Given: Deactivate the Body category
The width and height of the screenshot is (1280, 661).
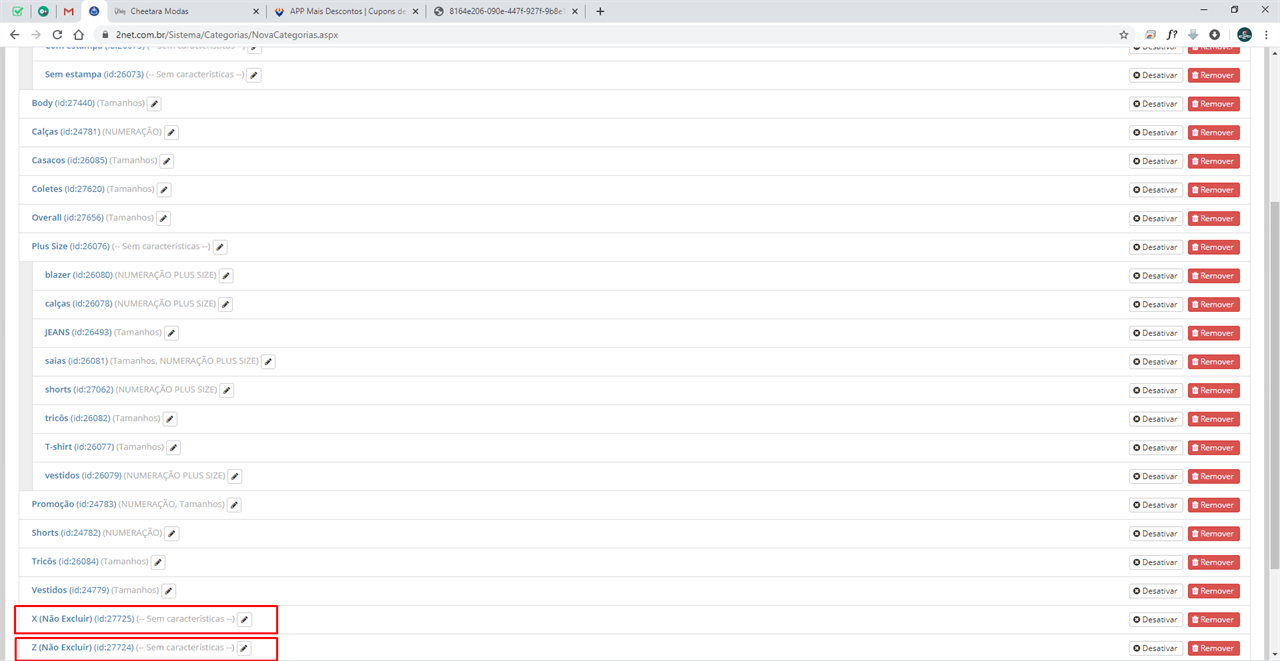Looking at the screenshot, I should [x=1156, y=104].
